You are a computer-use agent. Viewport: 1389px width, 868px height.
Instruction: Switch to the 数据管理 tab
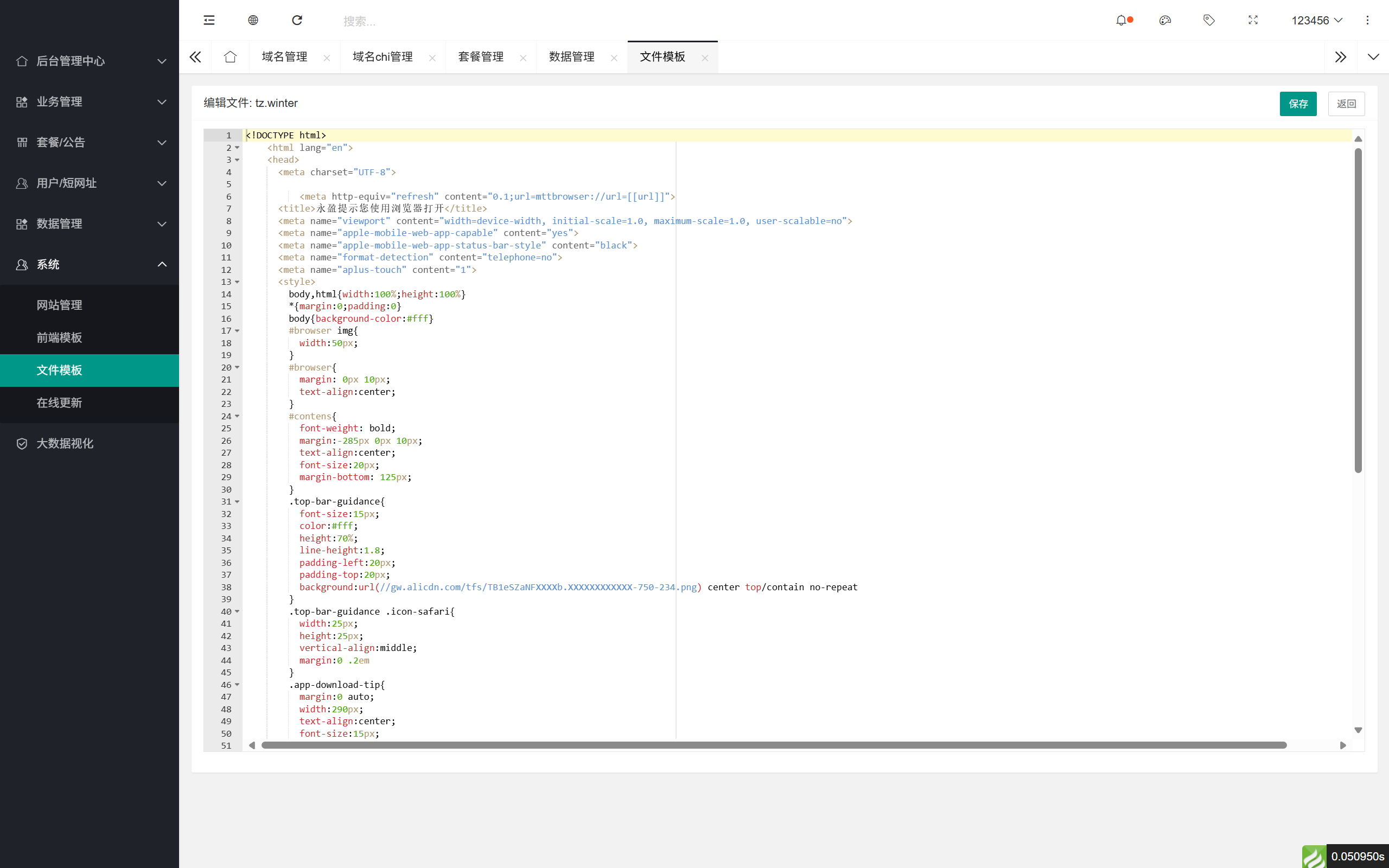coord(571,57)
